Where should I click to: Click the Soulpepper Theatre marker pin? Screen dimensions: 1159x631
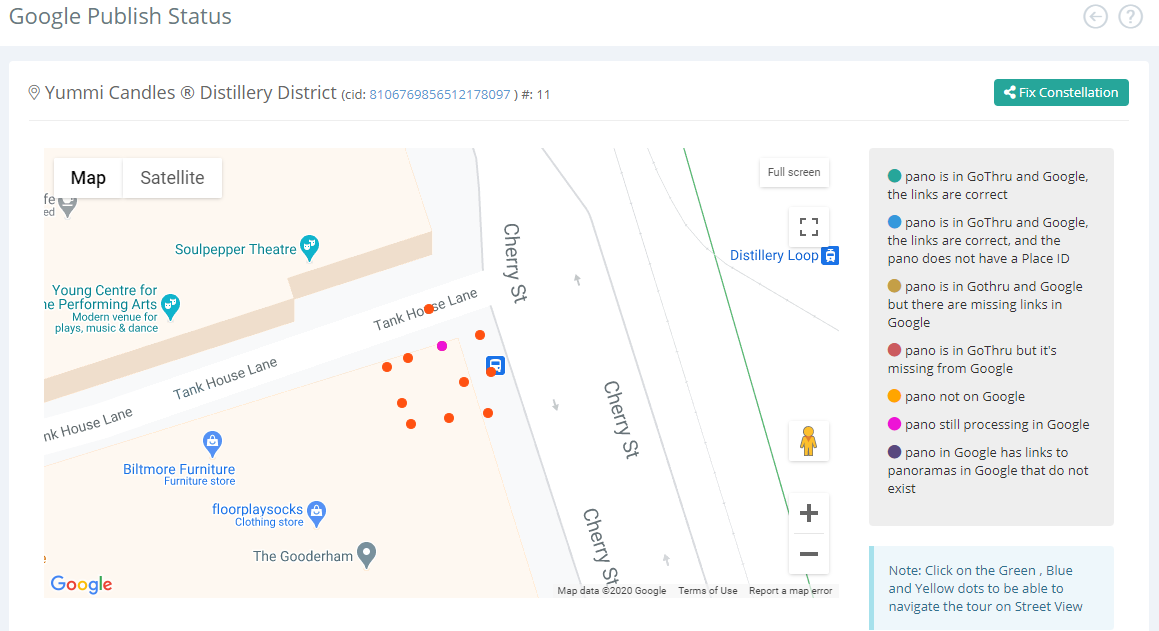(x=310, y=248)
